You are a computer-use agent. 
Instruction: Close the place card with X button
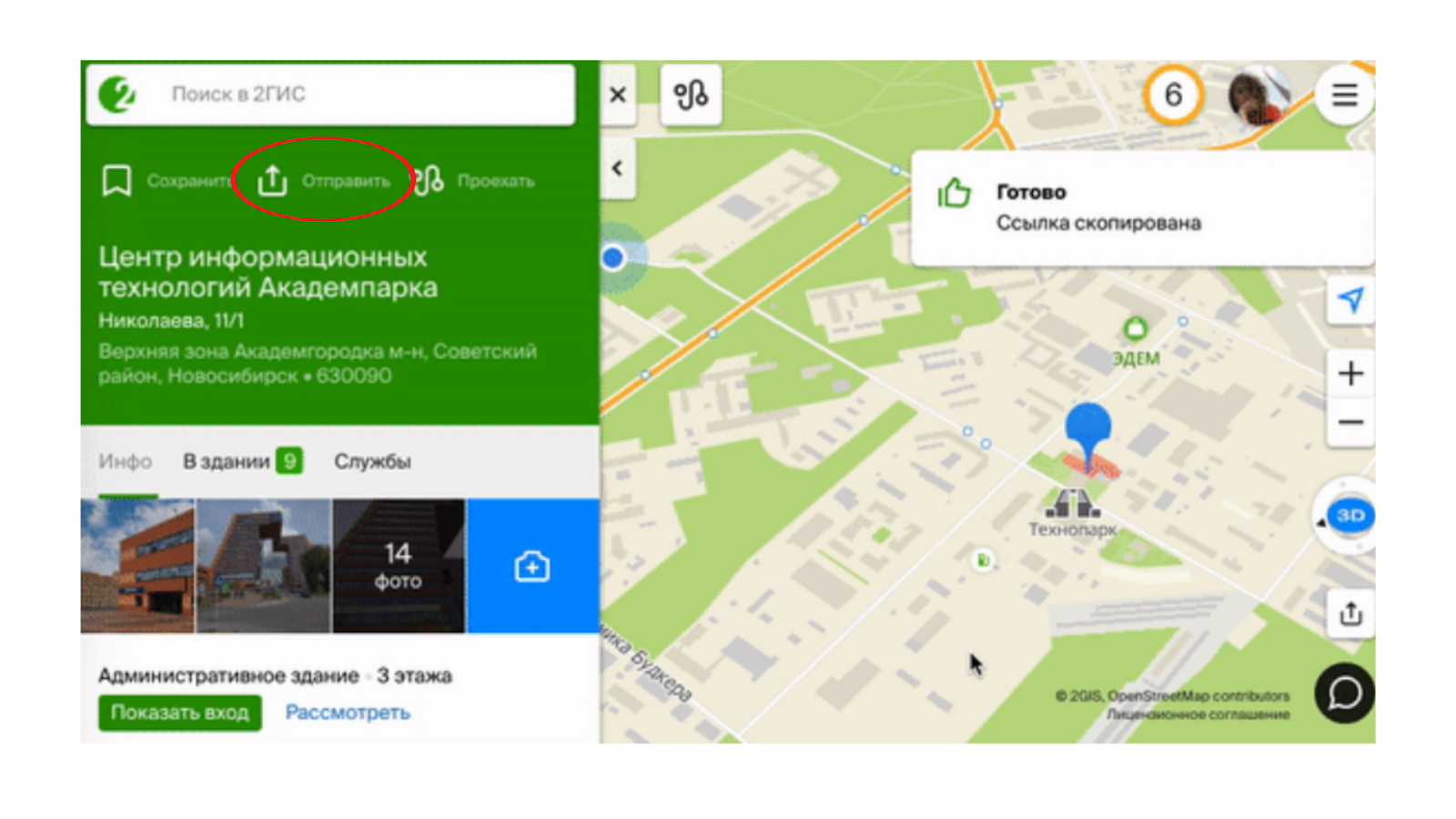coord(618,94)
